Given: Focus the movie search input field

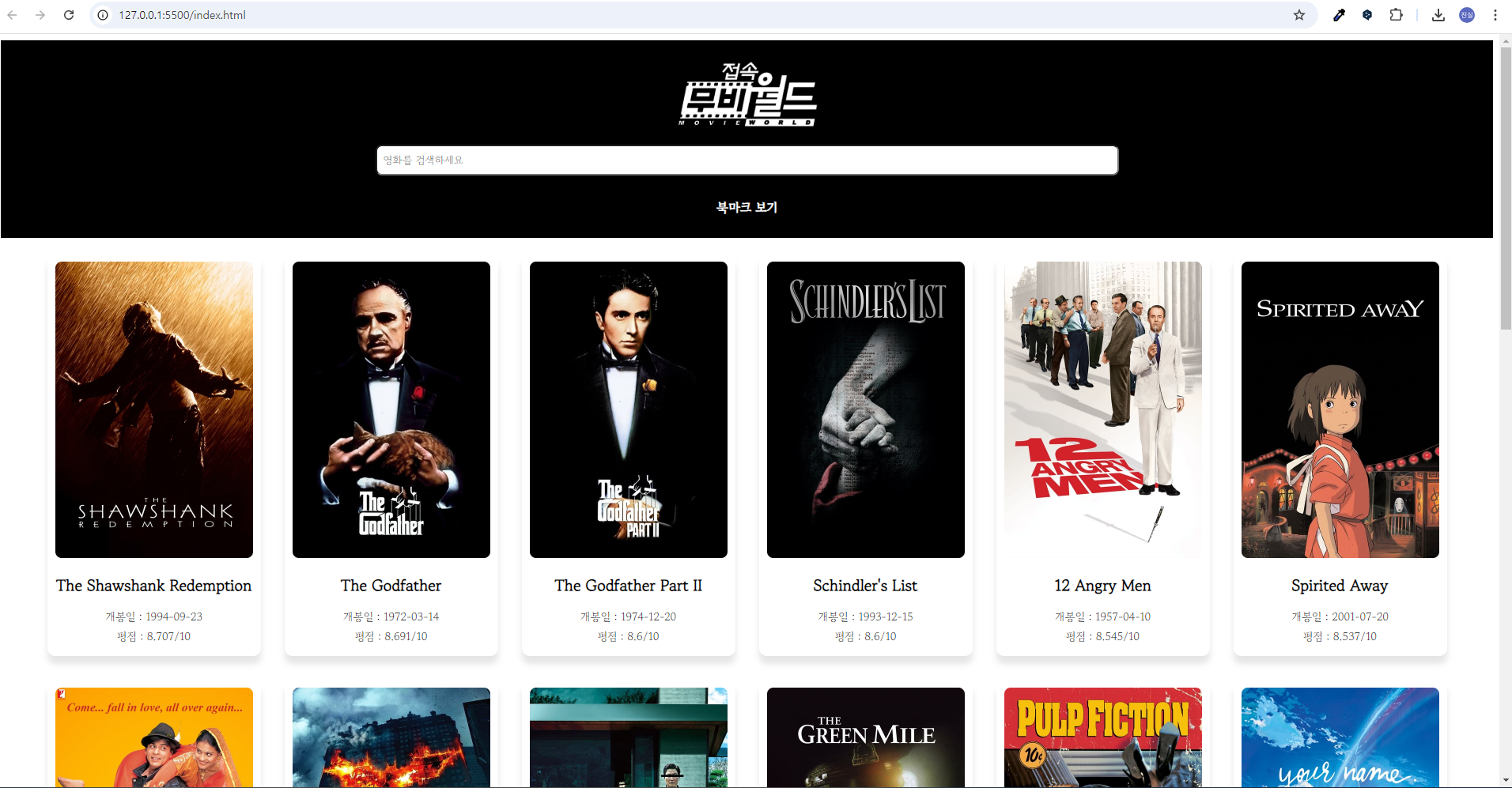Looking at the screenshot, I should pos(747,160).
